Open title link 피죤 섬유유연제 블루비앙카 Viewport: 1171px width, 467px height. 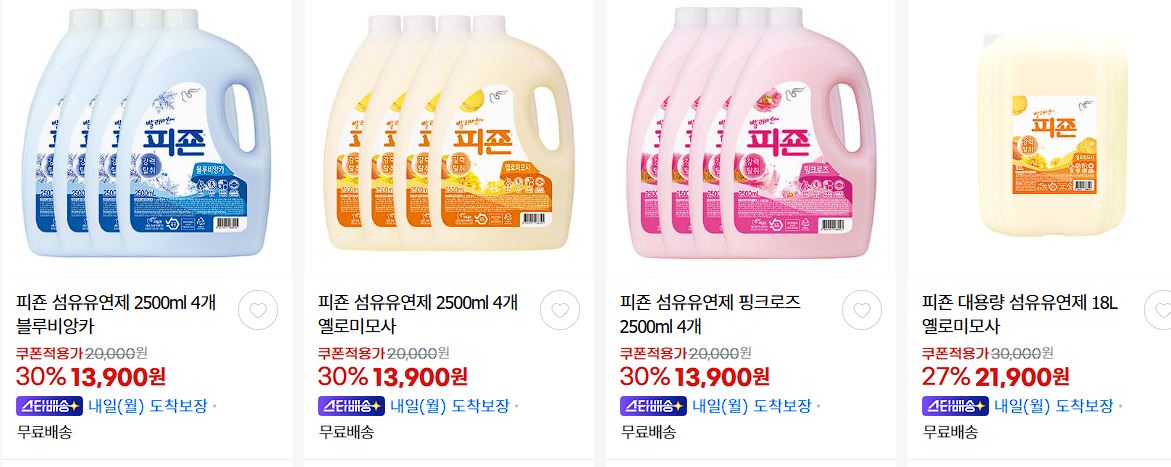click(x=116, y=315)
